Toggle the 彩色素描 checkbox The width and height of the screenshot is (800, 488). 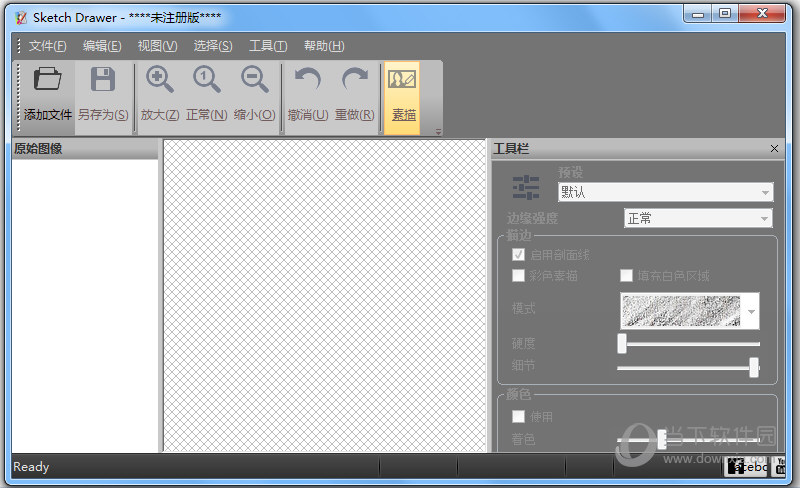pos(518,276)
